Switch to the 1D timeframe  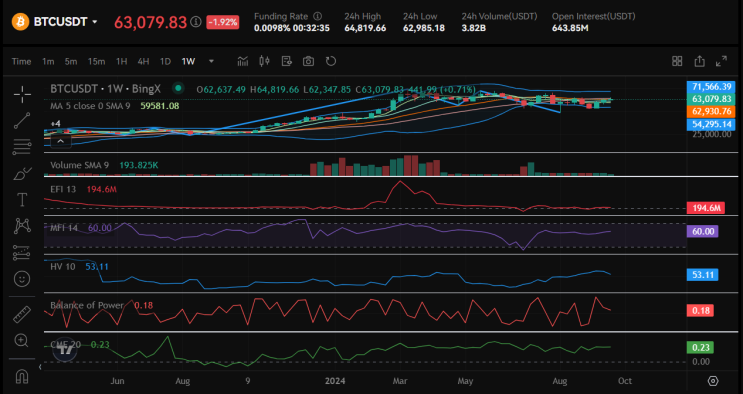pos(165,61)
